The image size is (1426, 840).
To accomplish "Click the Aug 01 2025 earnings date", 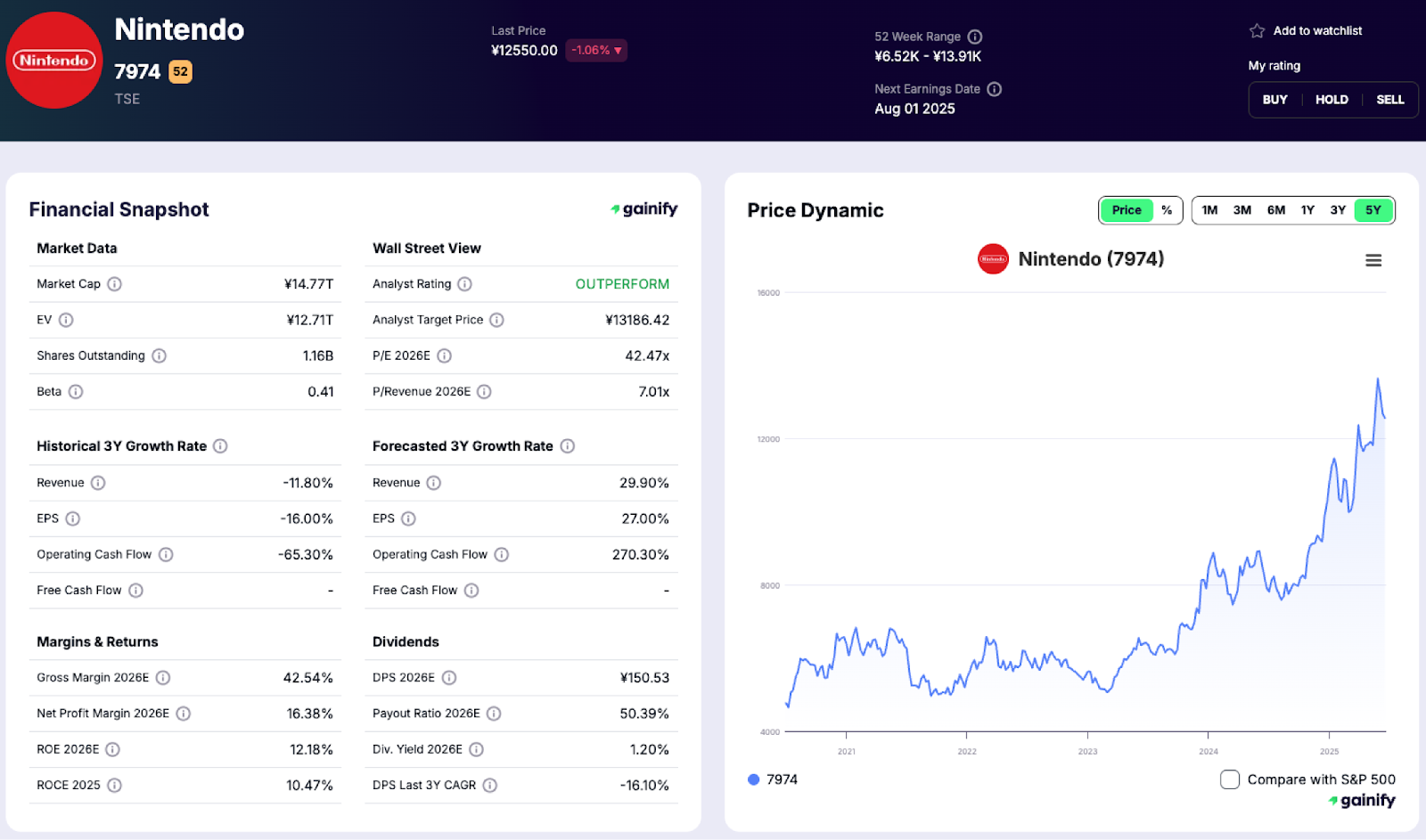I will pyautogui.click(x=914, y=109).
